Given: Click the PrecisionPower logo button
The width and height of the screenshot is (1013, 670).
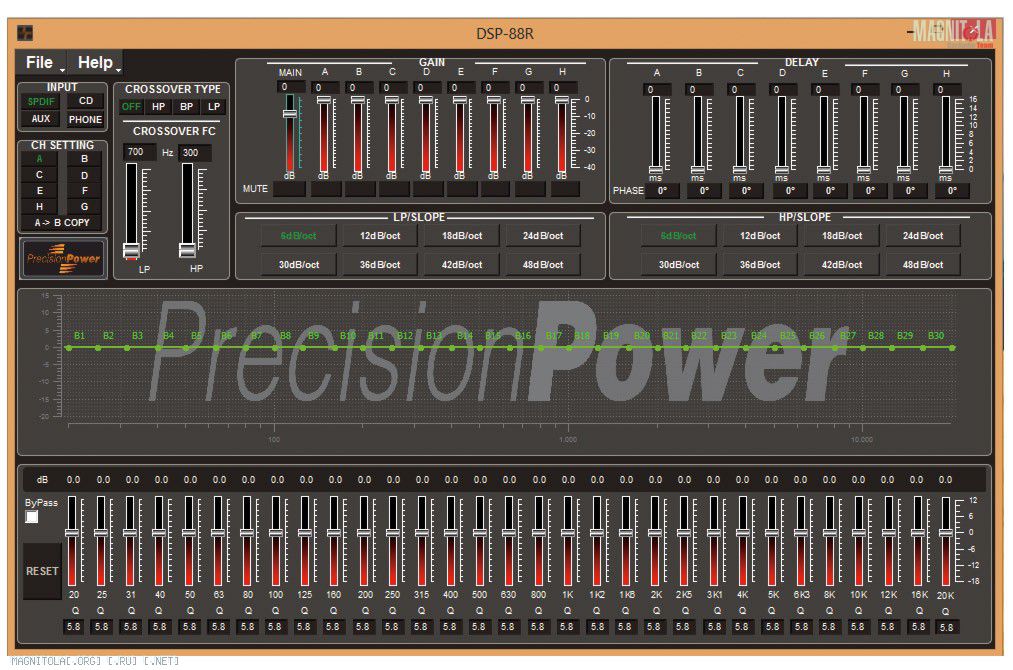Looking at the screenshot, I should pos(63,258).
